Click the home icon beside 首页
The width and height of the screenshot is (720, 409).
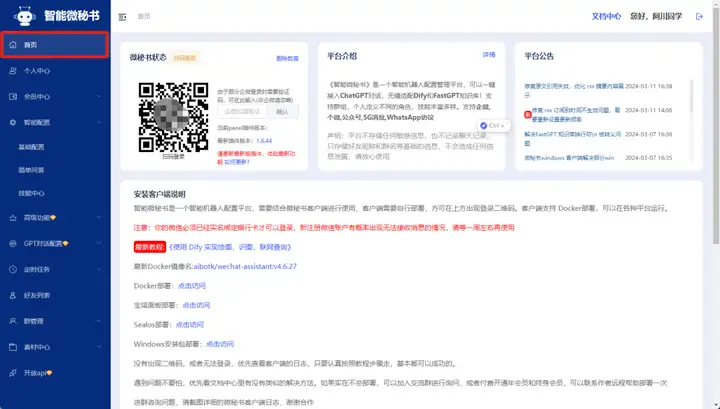[x=13, y=45]
